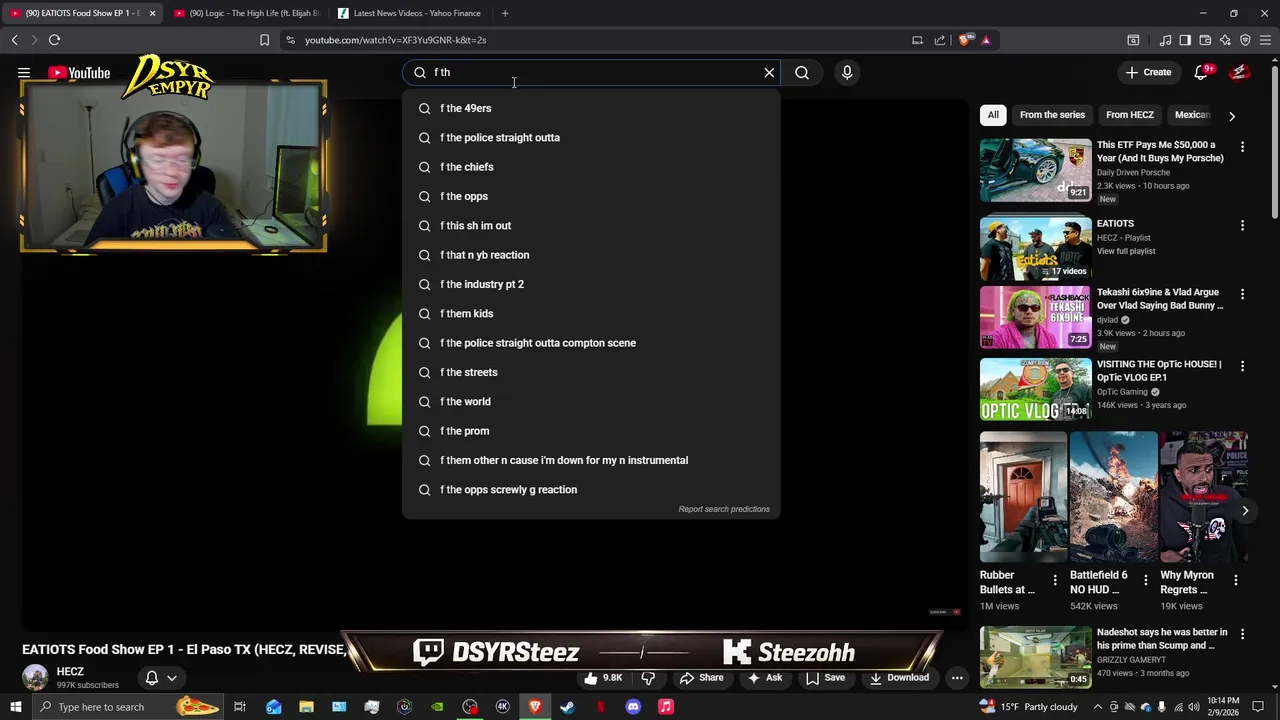The image size is (1280, 720).
Task: Open Steam from the Windows taskbar
Action: pos(567,707)
